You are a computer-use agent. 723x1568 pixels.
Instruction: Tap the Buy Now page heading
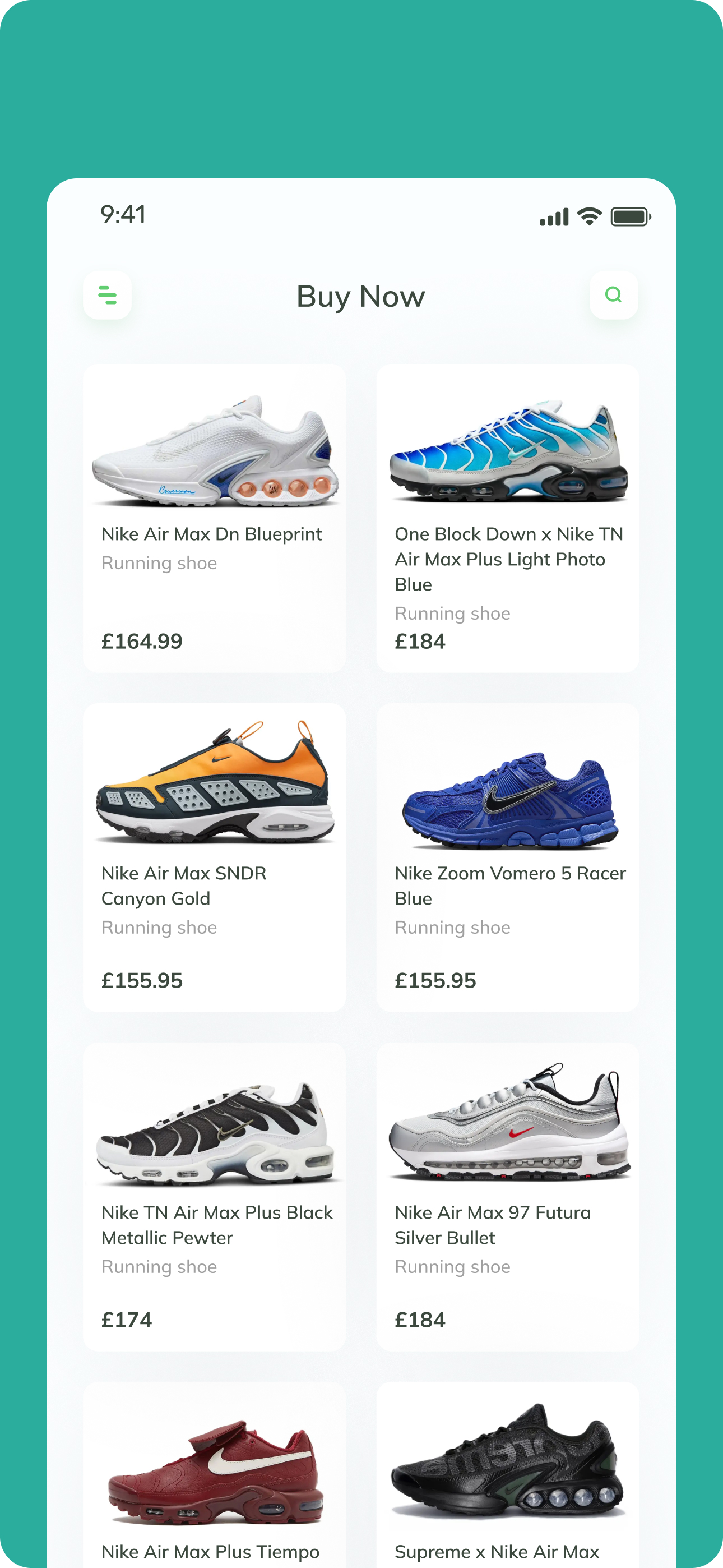(361, 297)
